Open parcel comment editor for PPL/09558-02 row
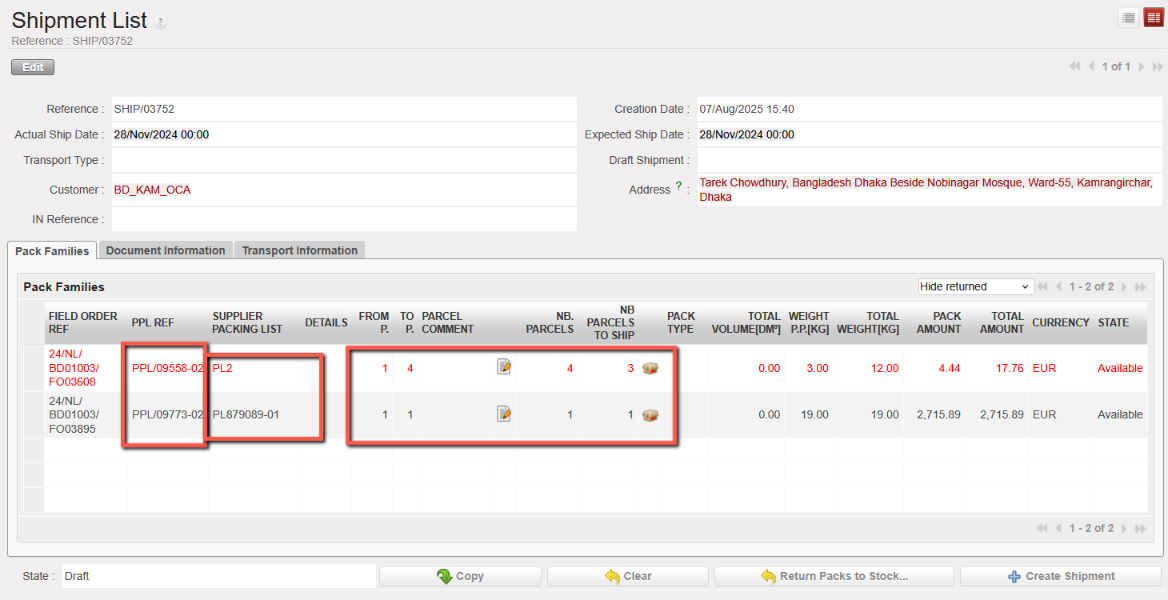 (x=504, y=367)
